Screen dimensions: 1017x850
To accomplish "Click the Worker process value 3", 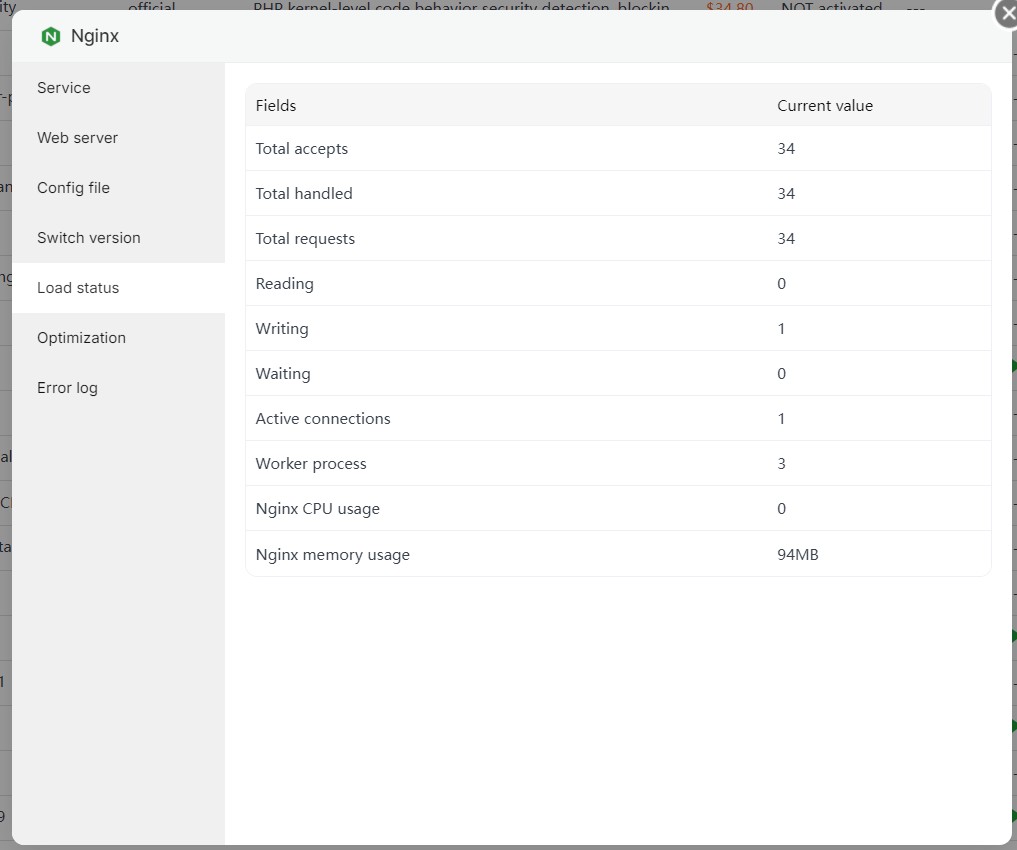I will [x=782, y=464].
